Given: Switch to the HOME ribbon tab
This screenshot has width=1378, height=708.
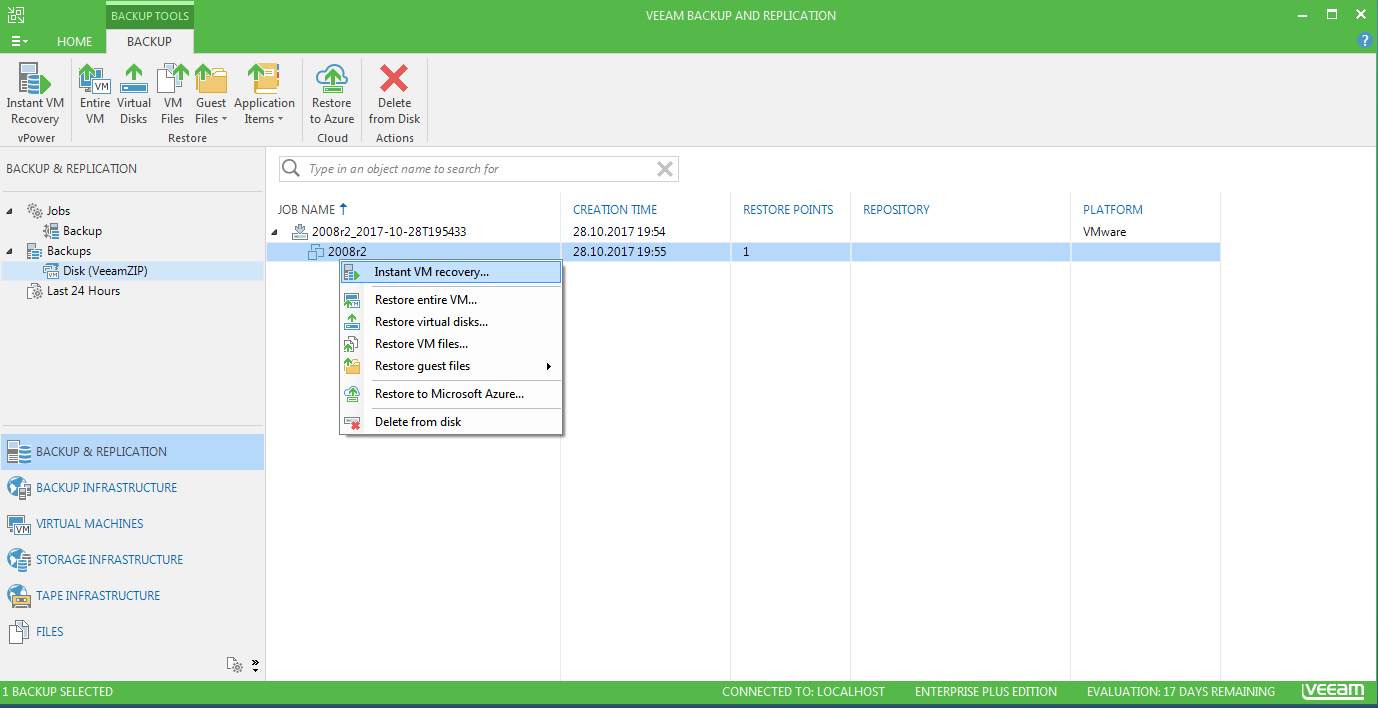Looking at the screenshot, I should (75, 42).
